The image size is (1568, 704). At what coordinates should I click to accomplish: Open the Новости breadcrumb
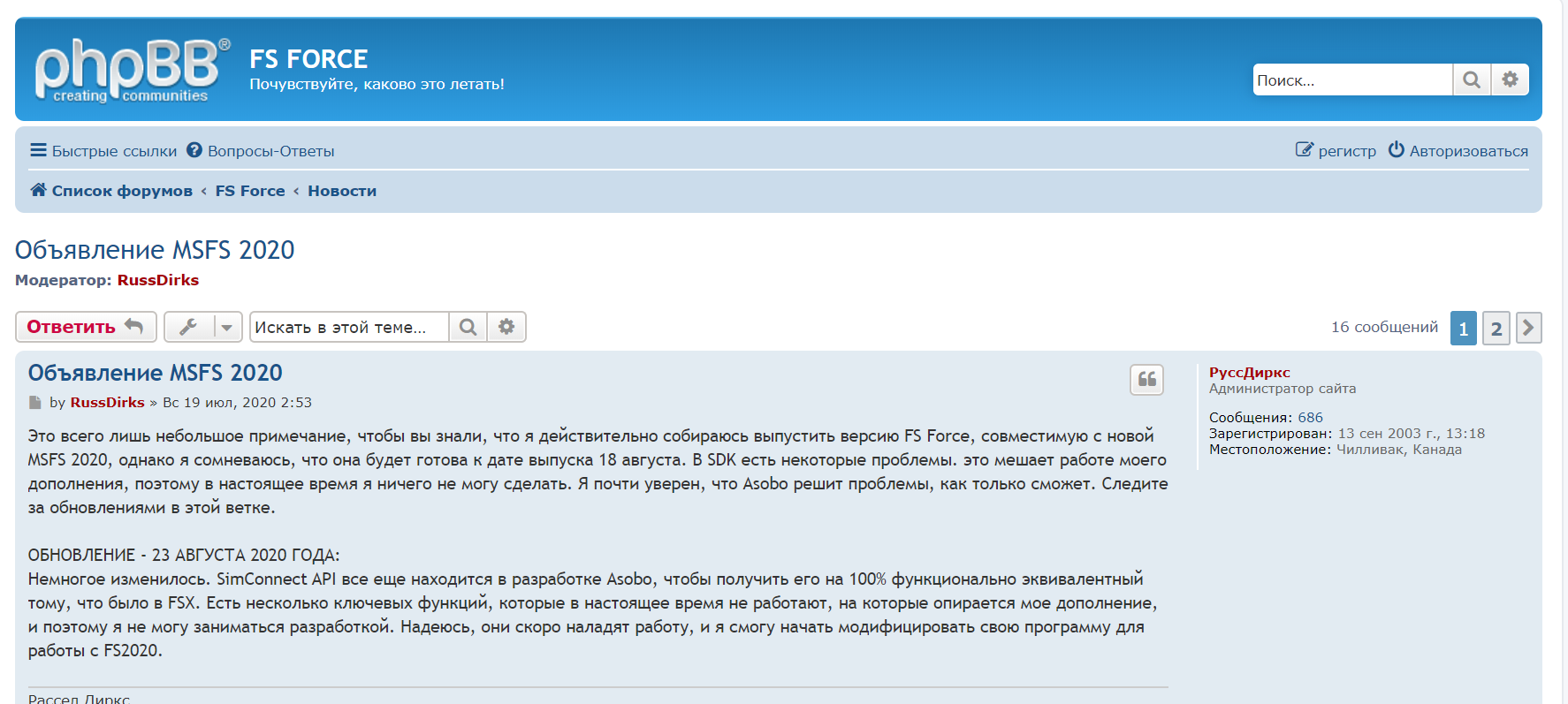point(342,191)
